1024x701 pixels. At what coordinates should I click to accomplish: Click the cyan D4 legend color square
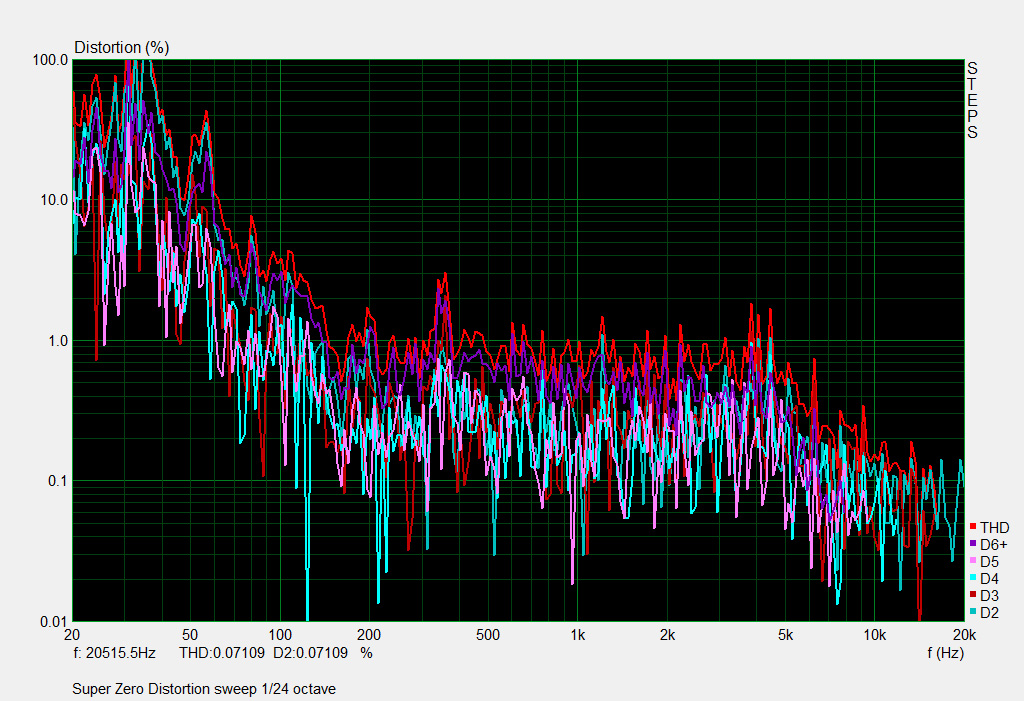[973, 578]
